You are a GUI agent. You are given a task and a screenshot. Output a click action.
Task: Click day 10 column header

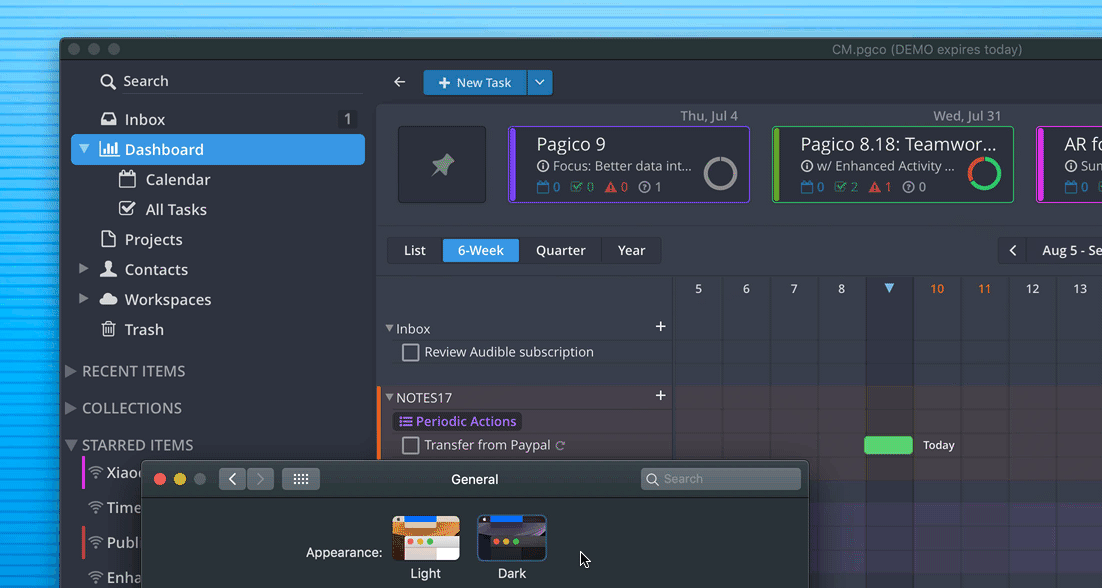937,289
